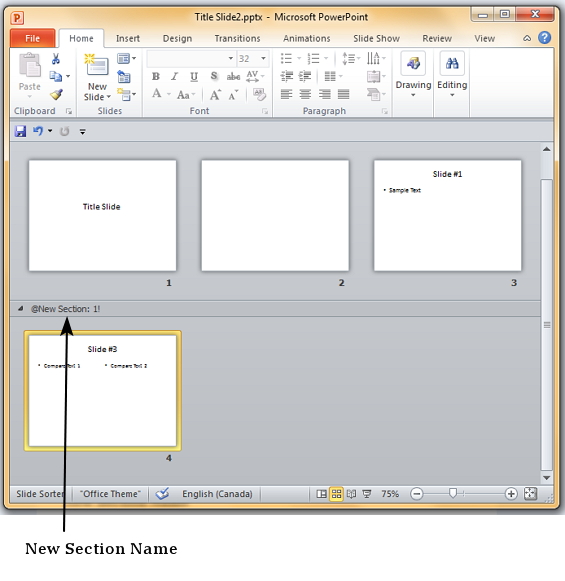Expand the Undo history dropdown arrow

pos(50,131)
